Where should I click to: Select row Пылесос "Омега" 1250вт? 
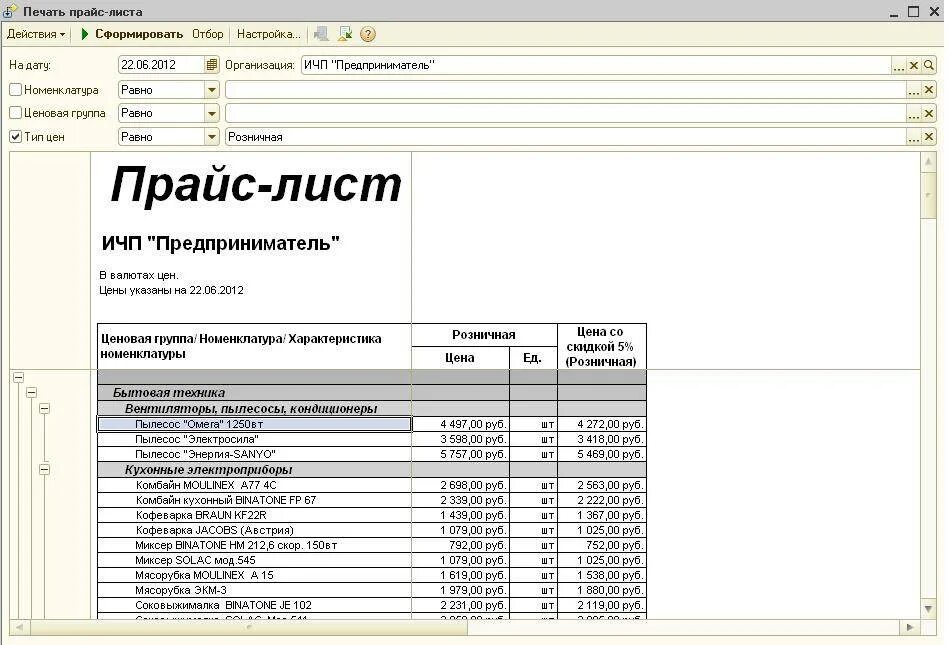point(255,424)
